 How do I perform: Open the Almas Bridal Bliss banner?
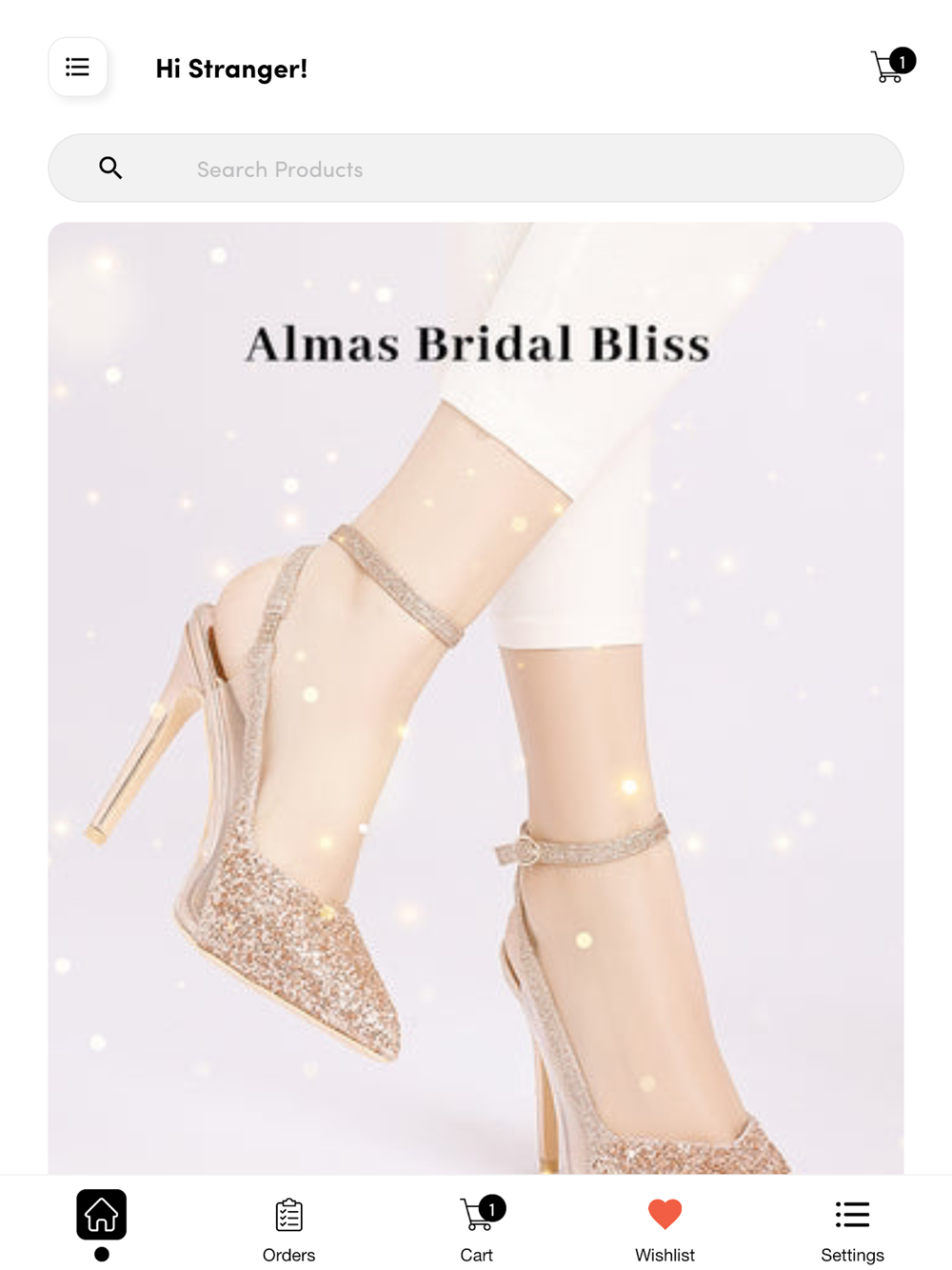tap(476, 698)
